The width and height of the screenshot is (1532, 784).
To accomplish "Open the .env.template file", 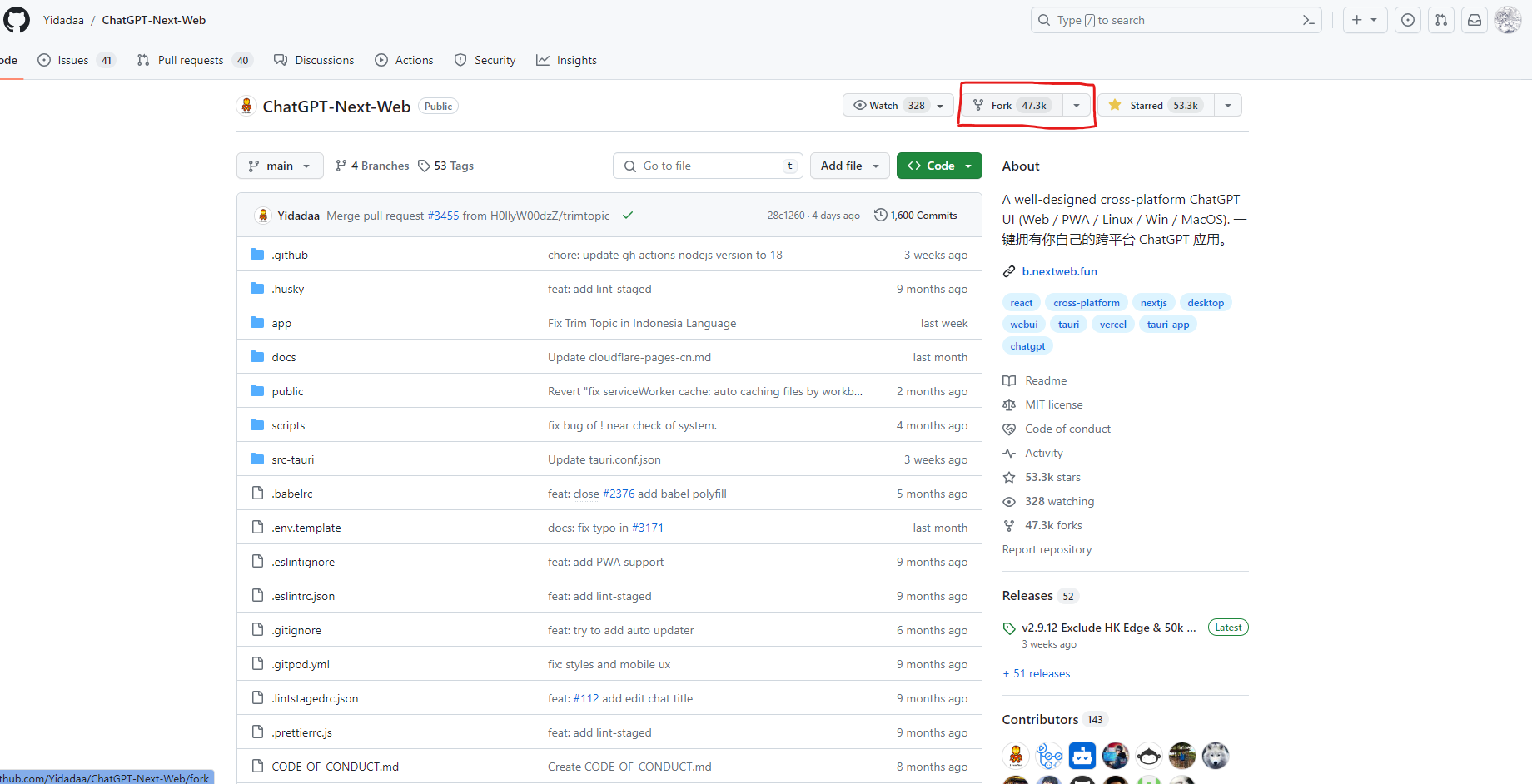I will [306, 528].
